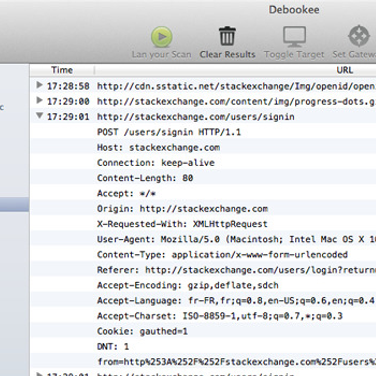Click the Set Gateway crosshair icon
Image resolution: width=376 pixels, height=376 pixels.
[359, 36]
